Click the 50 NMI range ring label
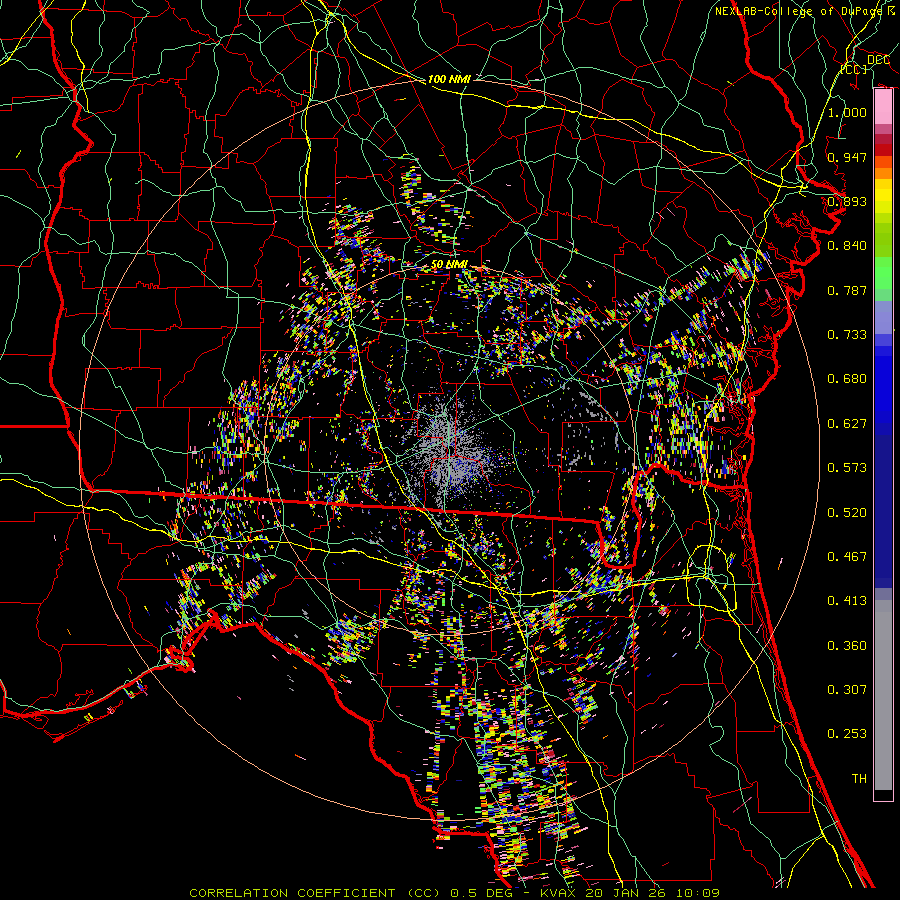900x900 pixels. (x=449, y=264)
